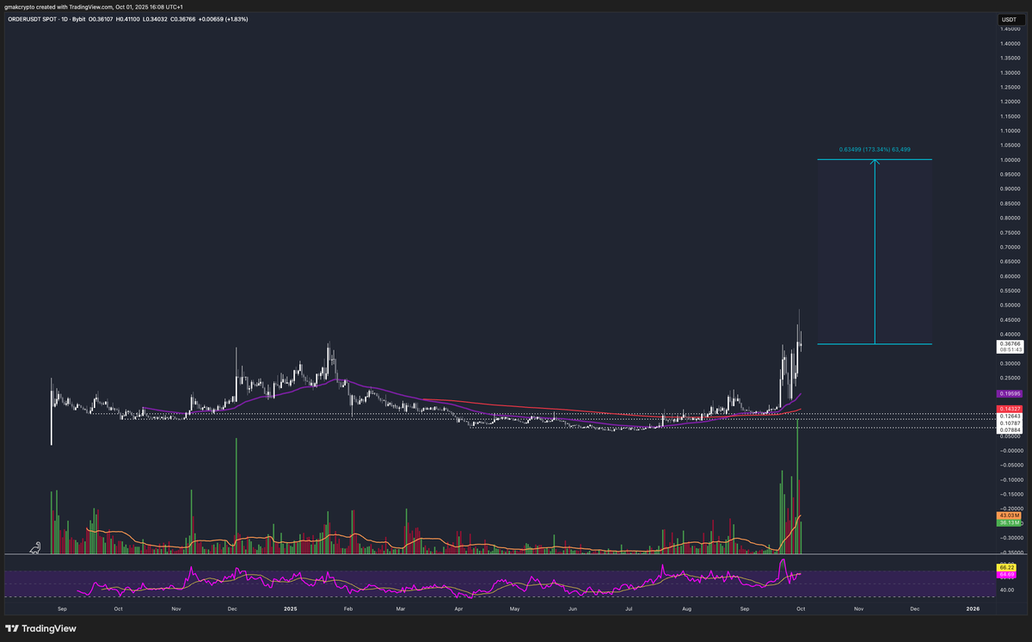Select the 0.12643 horizontal level label
This screenshot has width=1032, height=642.
click(x=1008, y=415)
